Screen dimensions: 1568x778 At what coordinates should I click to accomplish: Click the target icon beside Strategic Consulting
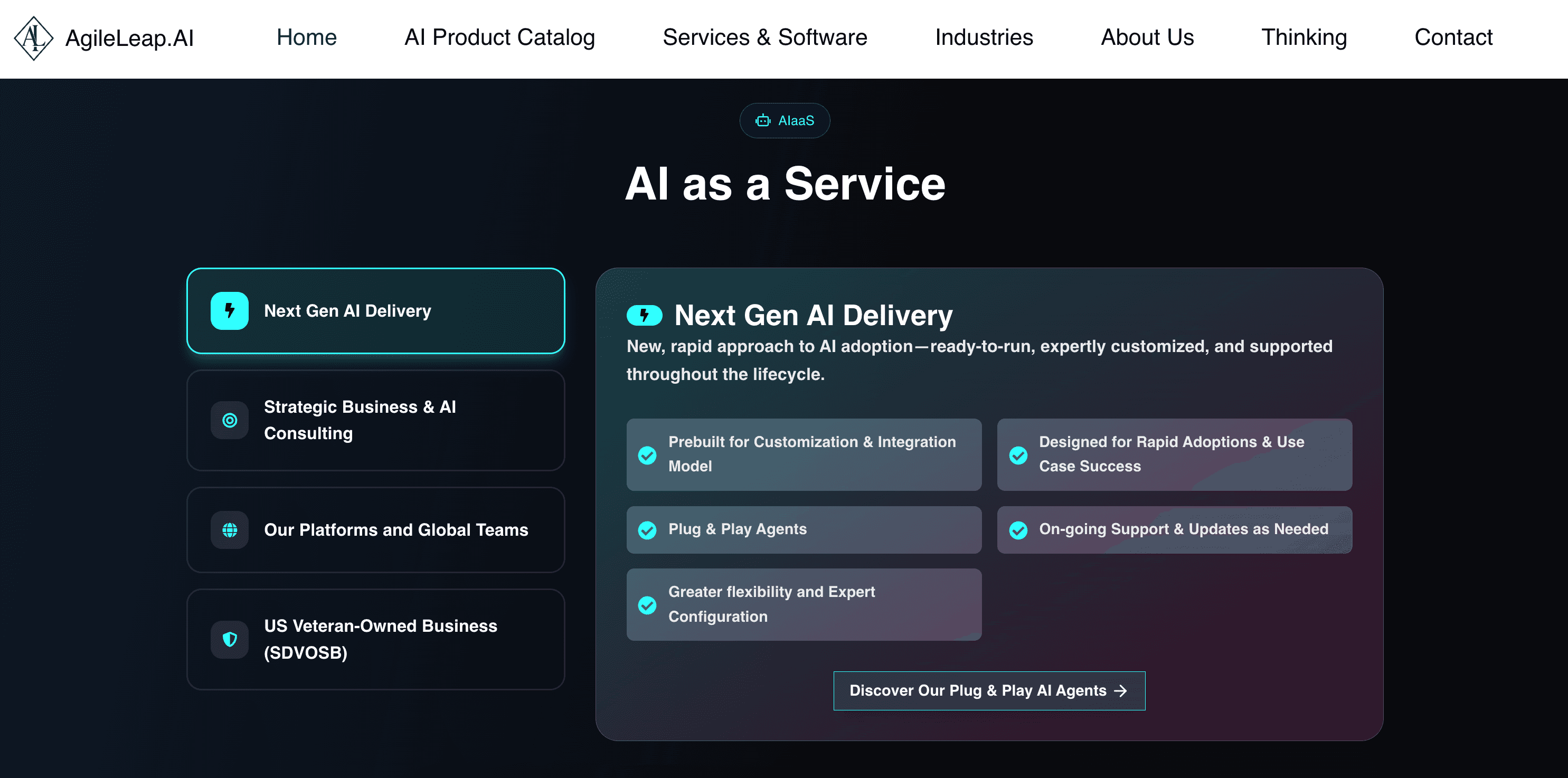(x=230, y=420)
